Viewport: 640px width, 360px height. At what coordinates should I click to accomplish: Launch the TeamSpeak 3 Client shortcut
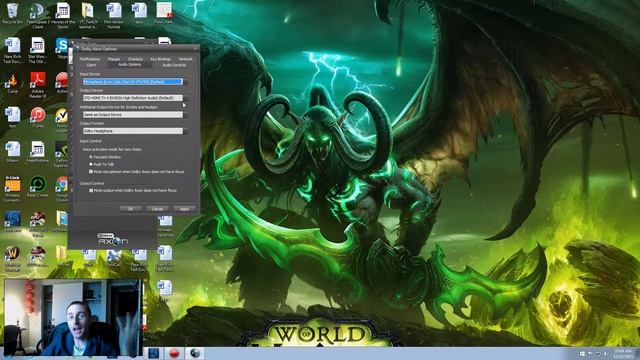[38, 16]
